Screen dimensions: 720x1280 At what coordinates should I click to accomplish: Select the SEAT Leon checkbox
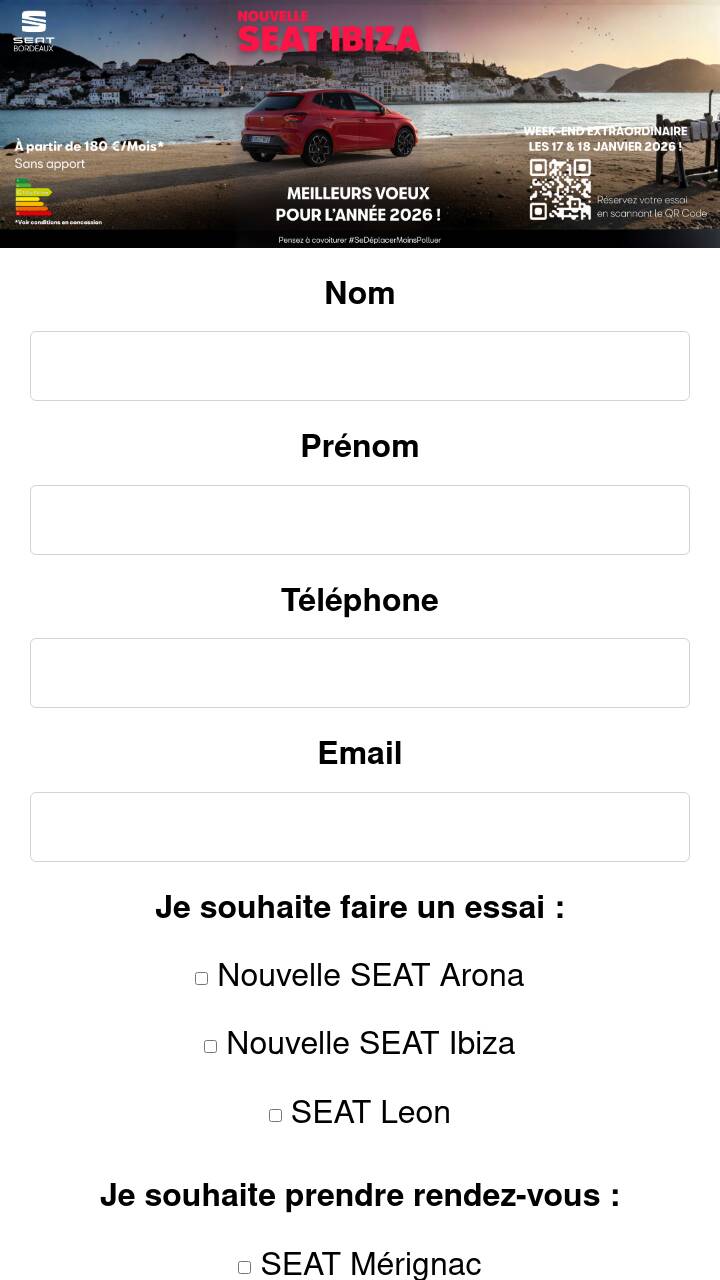275,1115
